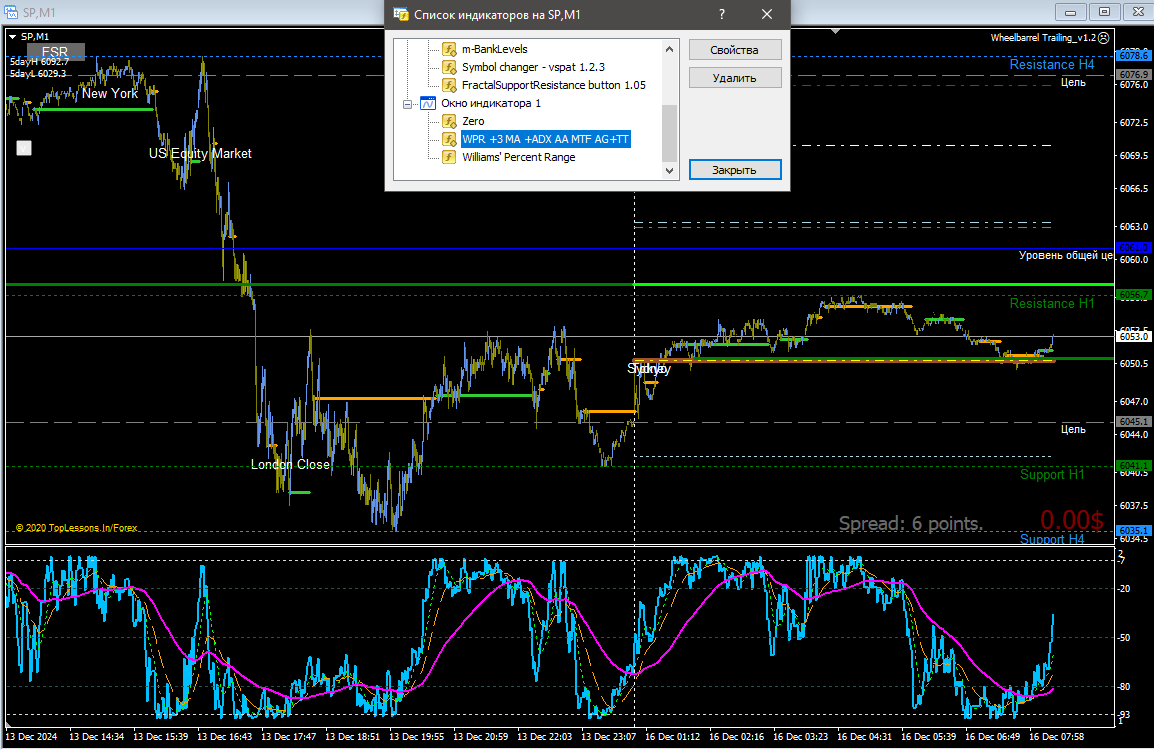Click the Williams' Percent Range icon

pyautogui.click(x=450, y=157)
